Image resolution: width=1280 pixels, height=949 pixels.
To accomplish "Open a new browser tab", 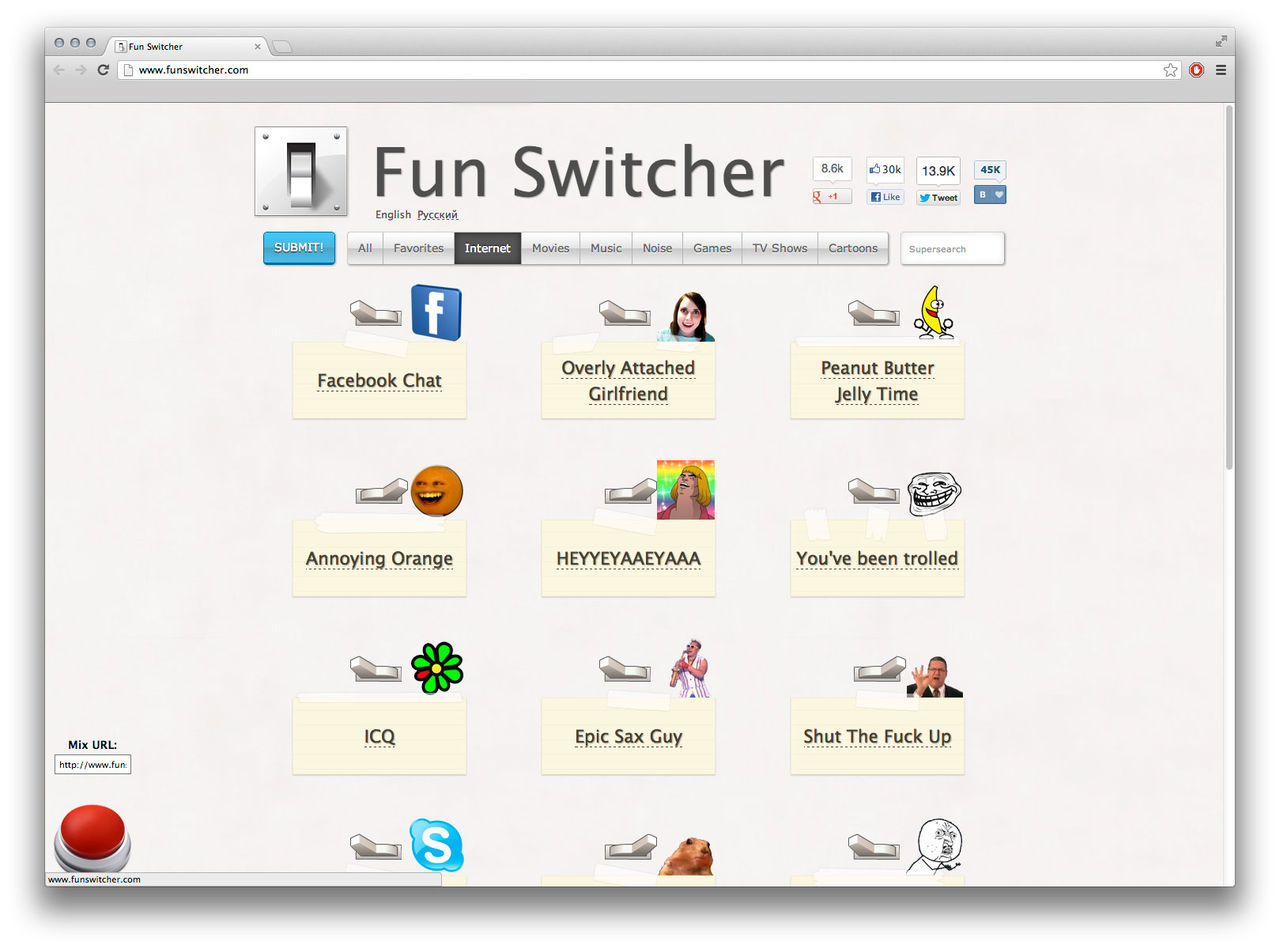I will click(x=282, y=46).
